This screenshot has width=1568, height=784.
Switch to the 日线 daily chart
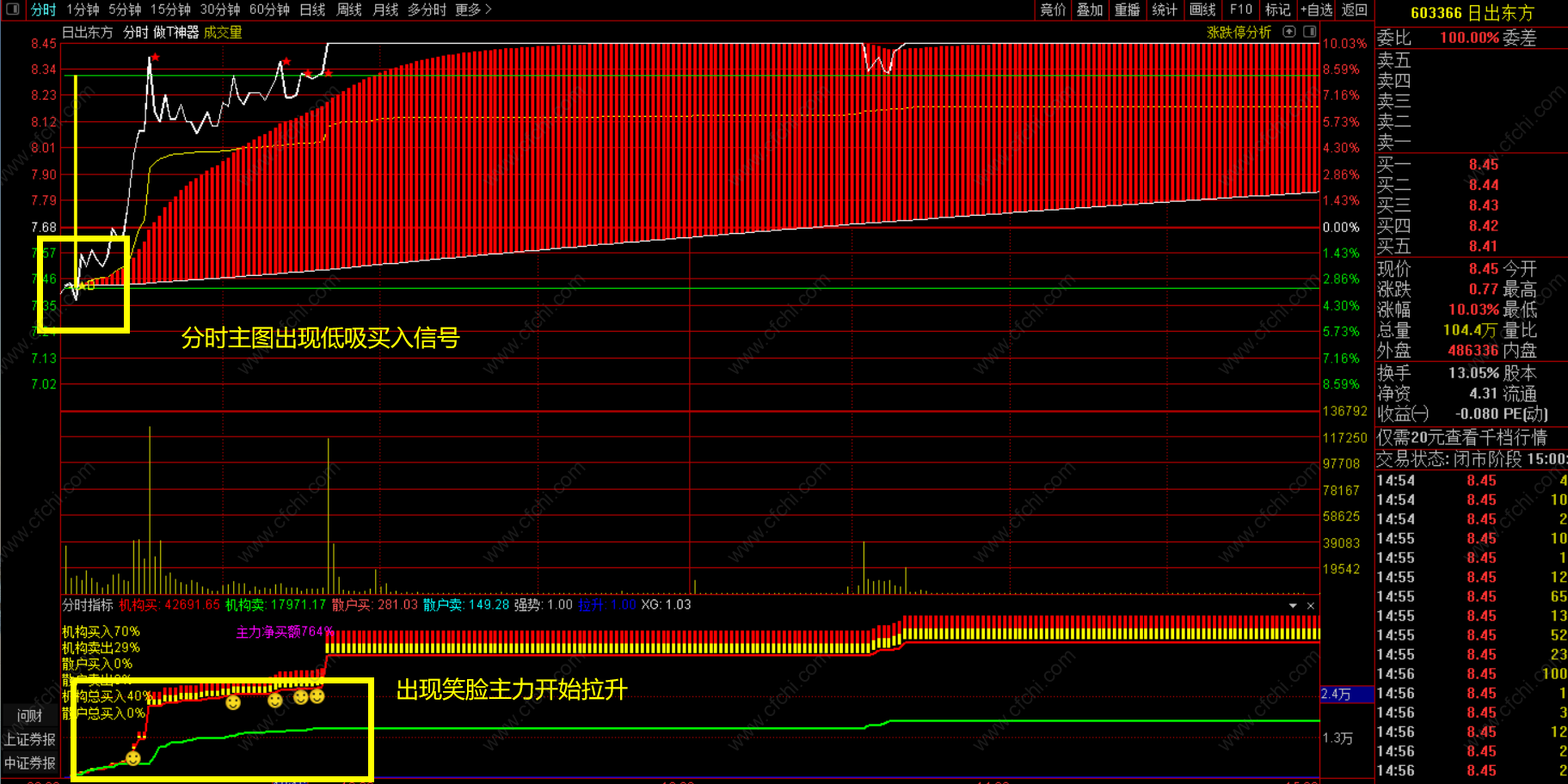[312, 9]
